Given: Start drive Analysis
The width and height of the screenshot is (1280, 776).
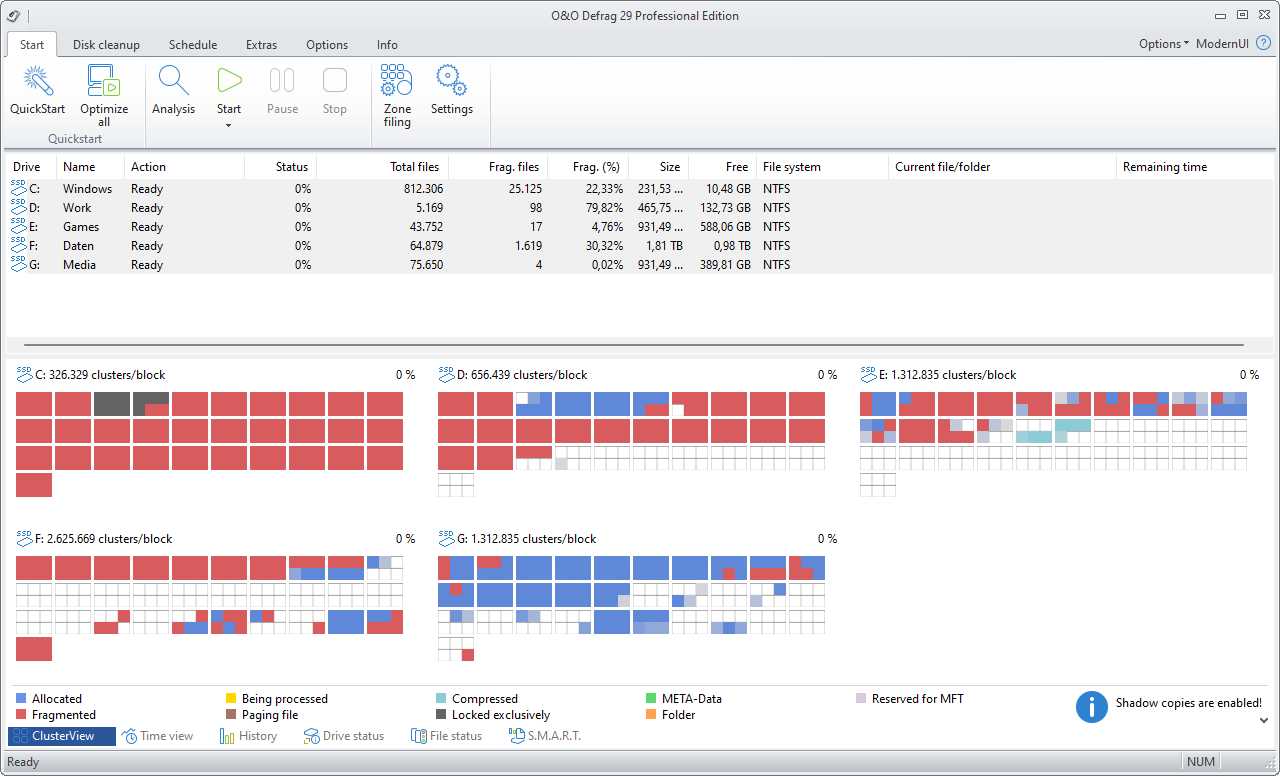Looking at the screenshot, I should 173,91.
